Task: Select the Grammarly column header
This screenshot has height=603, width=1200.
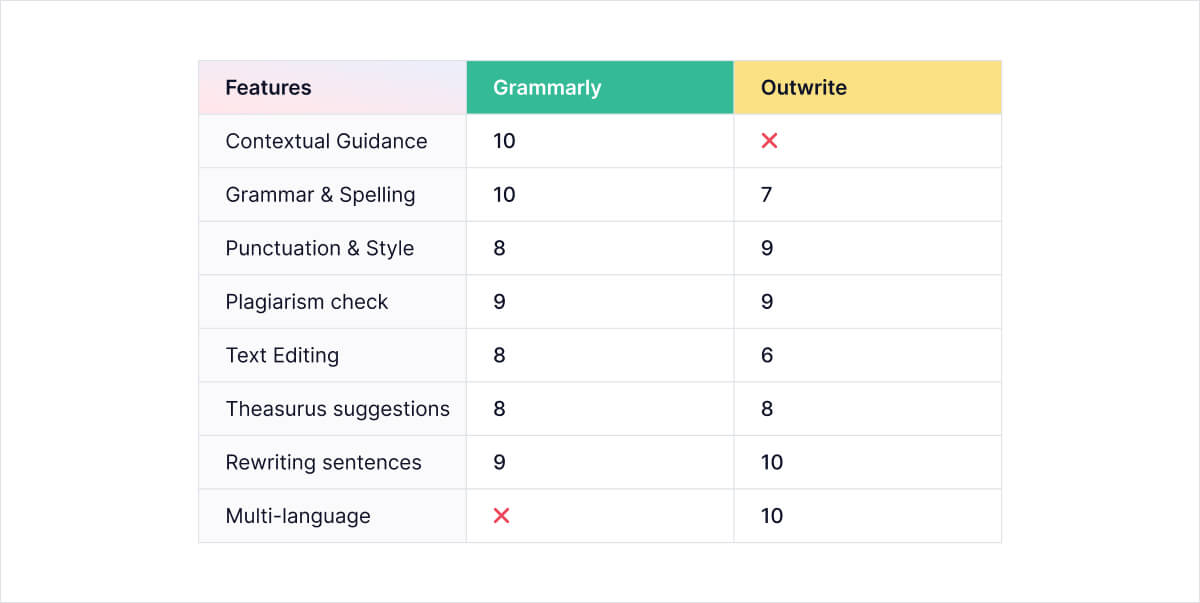Action: pyautogui.click(x=600, y=87)
